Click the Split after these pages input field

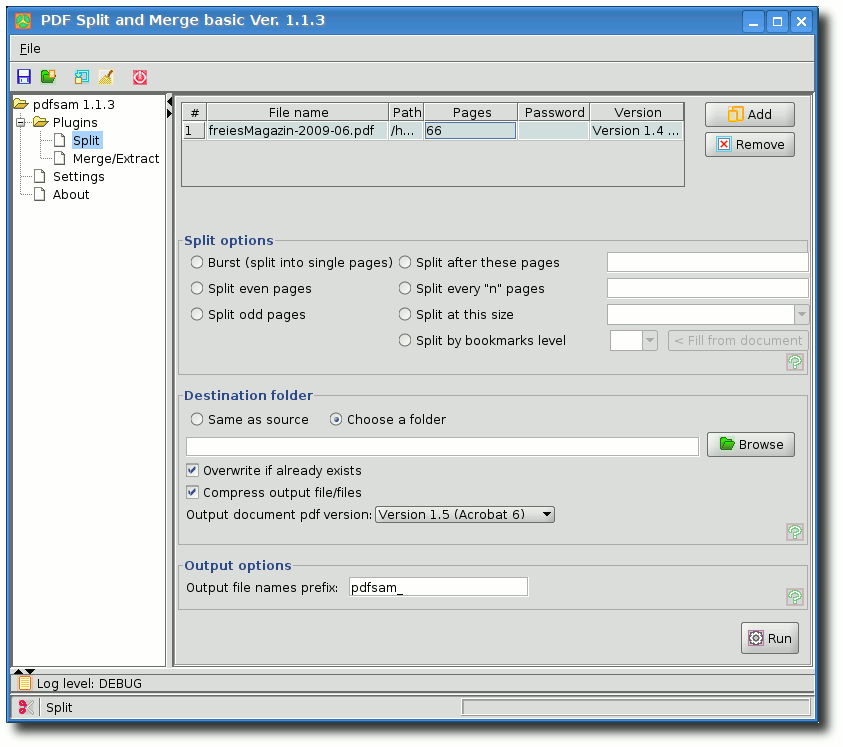(708, 262)
